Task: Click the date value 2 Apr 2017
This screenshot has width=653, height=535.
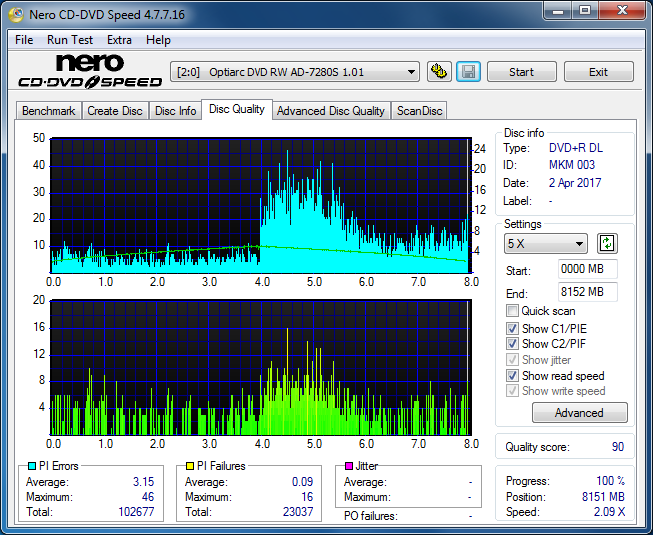Action: [x=575, y=183]
